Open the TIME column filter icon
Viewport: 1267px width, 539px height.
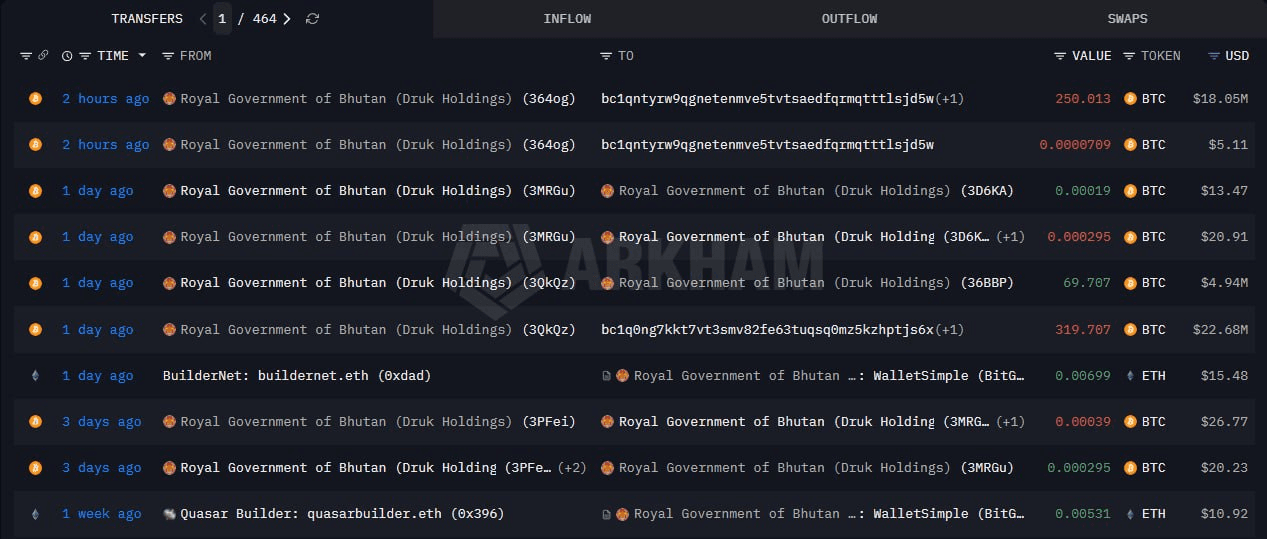point(85,56)
